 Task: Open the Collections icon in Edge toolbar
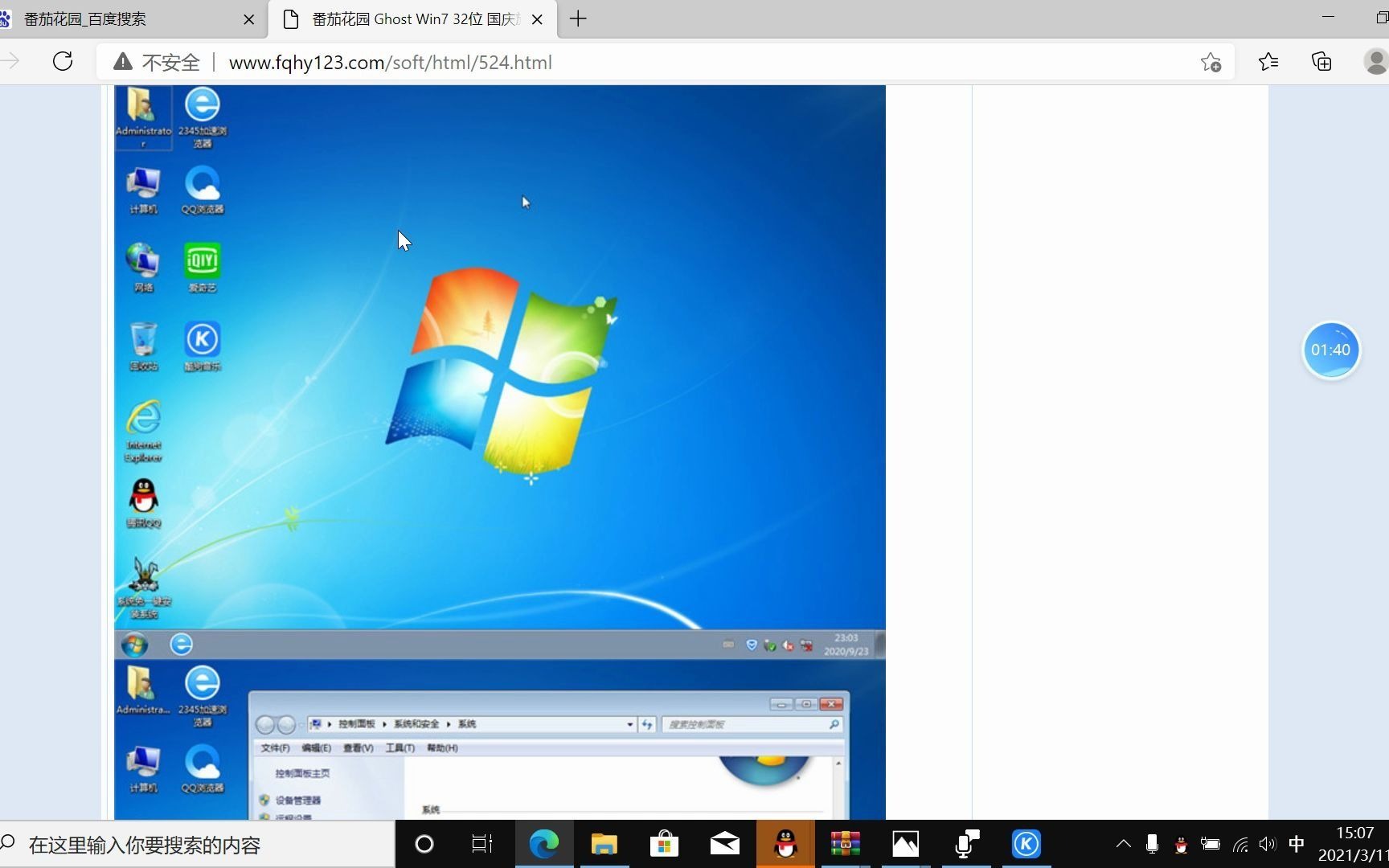click(x=1321, y=62)
